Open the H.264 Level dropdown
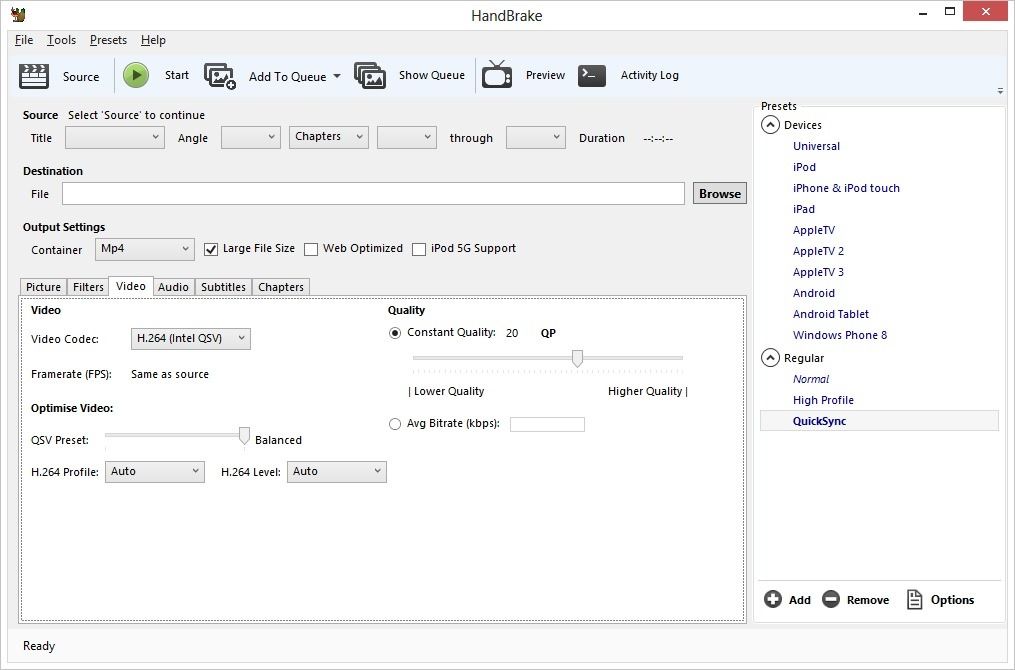 pos(337,472)
